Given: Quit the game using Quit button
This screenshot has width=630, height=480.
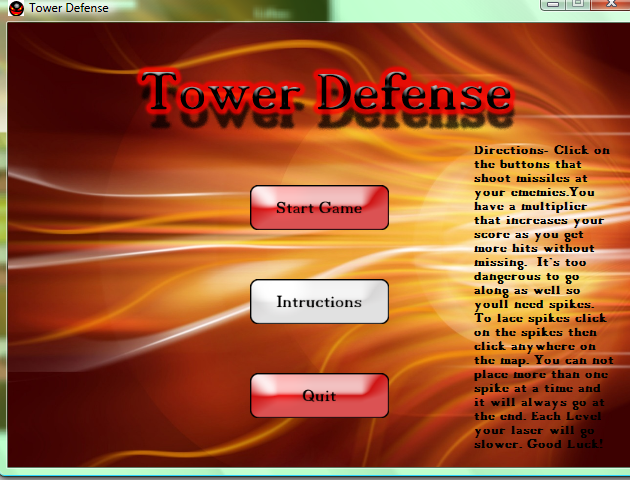Looking at the screenshot, I should pos(319,396).
